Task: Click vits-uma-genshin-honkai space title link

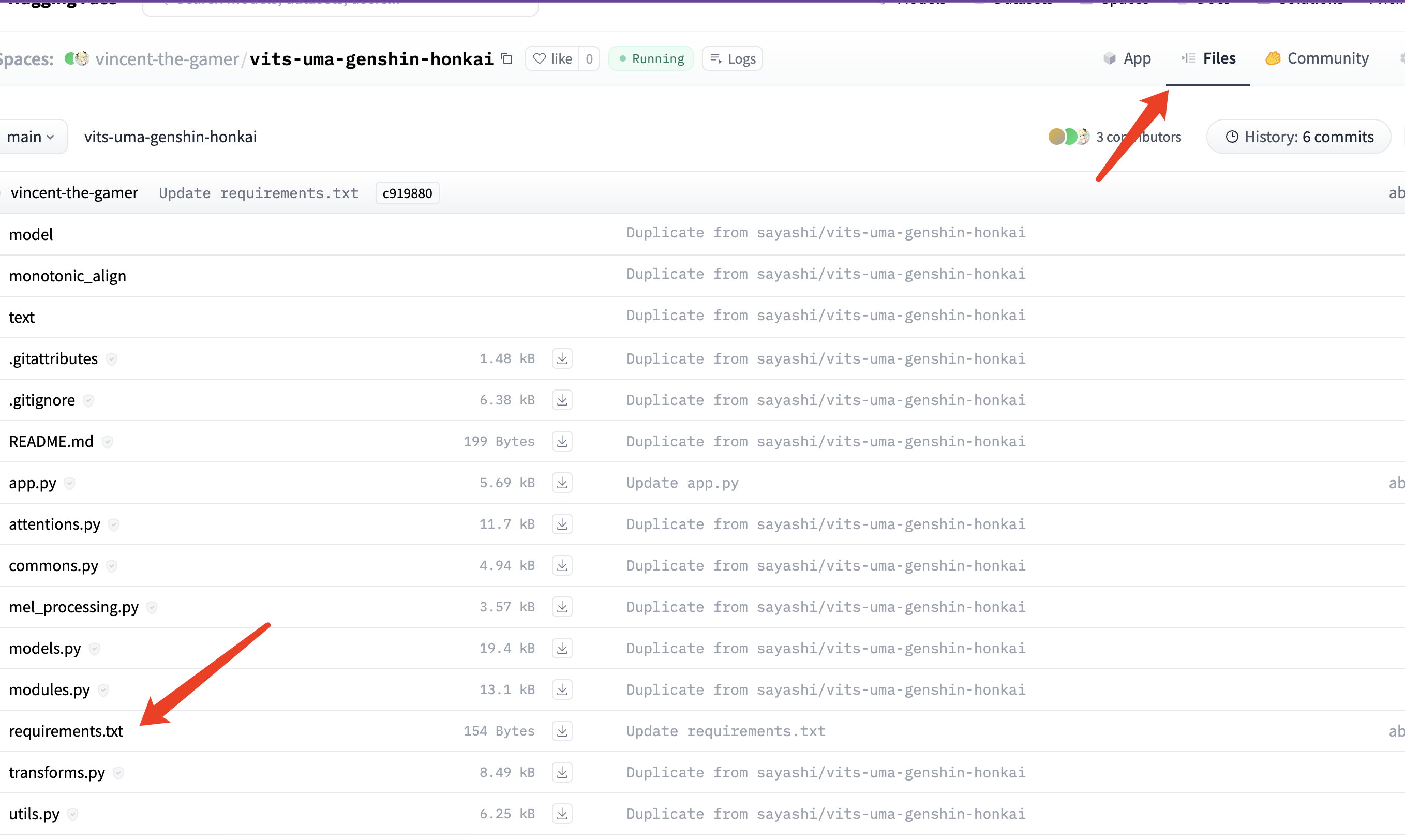Action: [x=371, y=59]
